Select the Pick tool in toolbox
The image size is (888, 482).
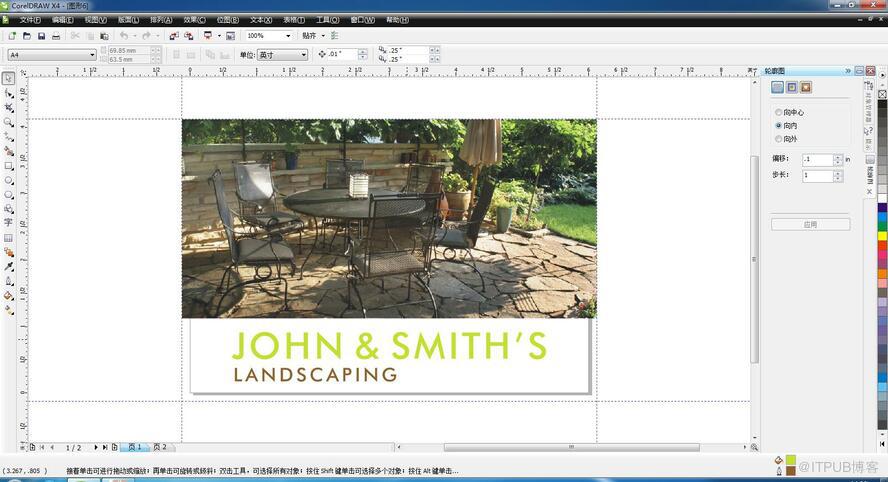[8, 78]
